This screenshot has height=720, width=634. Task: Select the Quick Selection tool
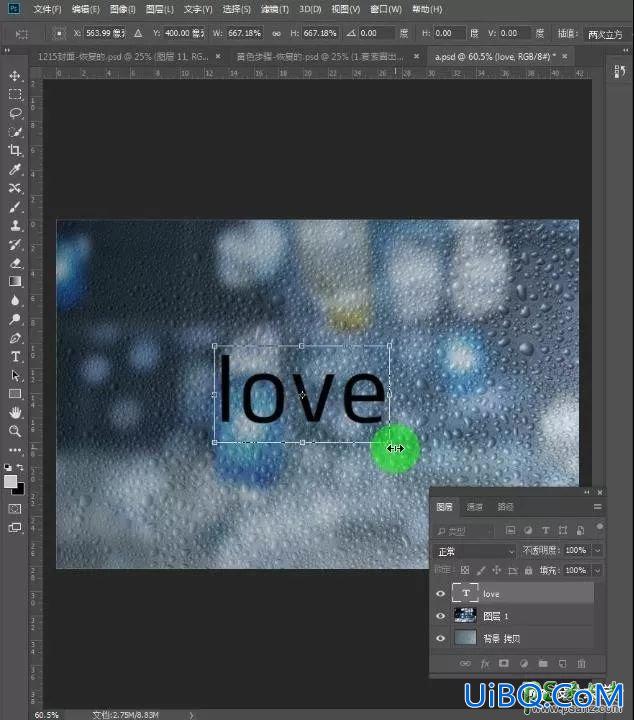pos(15,132)
